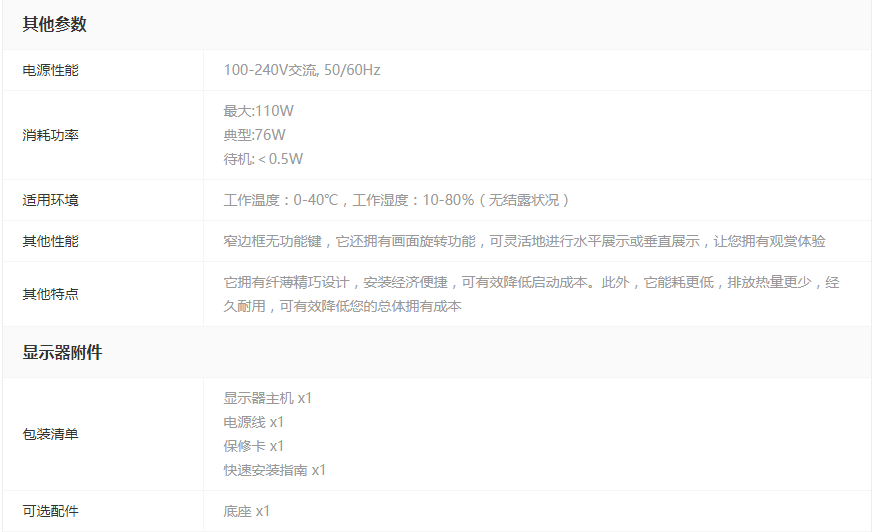Click the 快速安装指南 x1 list item
The width and height of the screenshot is (875, 532).
coord(275,470)
